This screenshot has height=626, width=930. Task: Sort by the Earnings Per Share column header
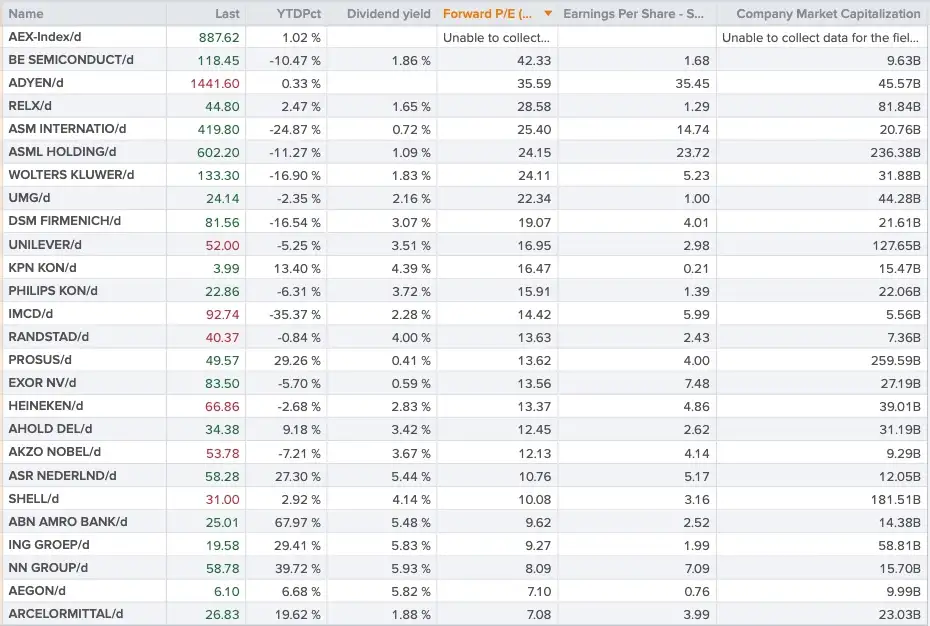[633, 14]
